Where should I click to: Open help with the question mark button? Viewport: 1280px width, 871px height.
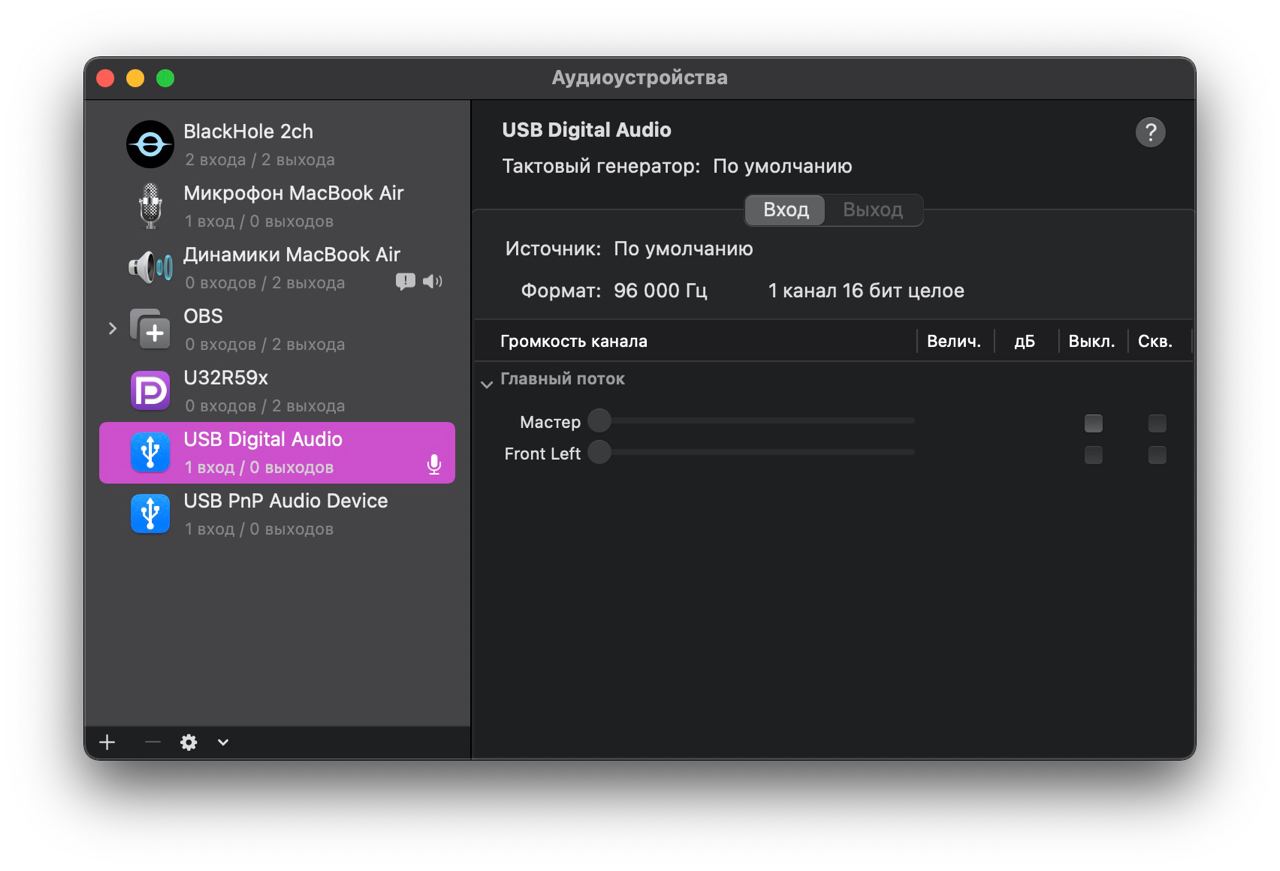1150,132
